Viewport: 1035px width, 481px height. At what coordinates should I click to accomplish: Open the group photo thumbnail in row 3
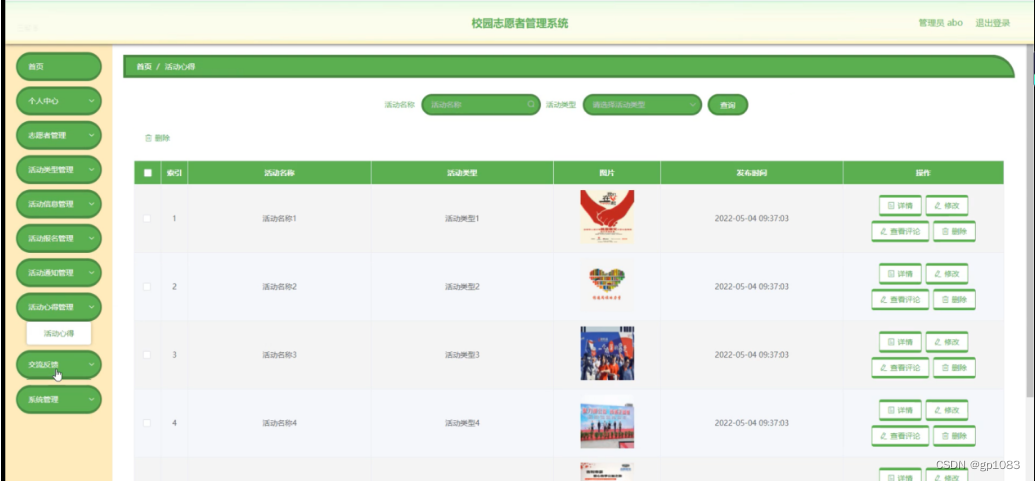coord(607,354)
